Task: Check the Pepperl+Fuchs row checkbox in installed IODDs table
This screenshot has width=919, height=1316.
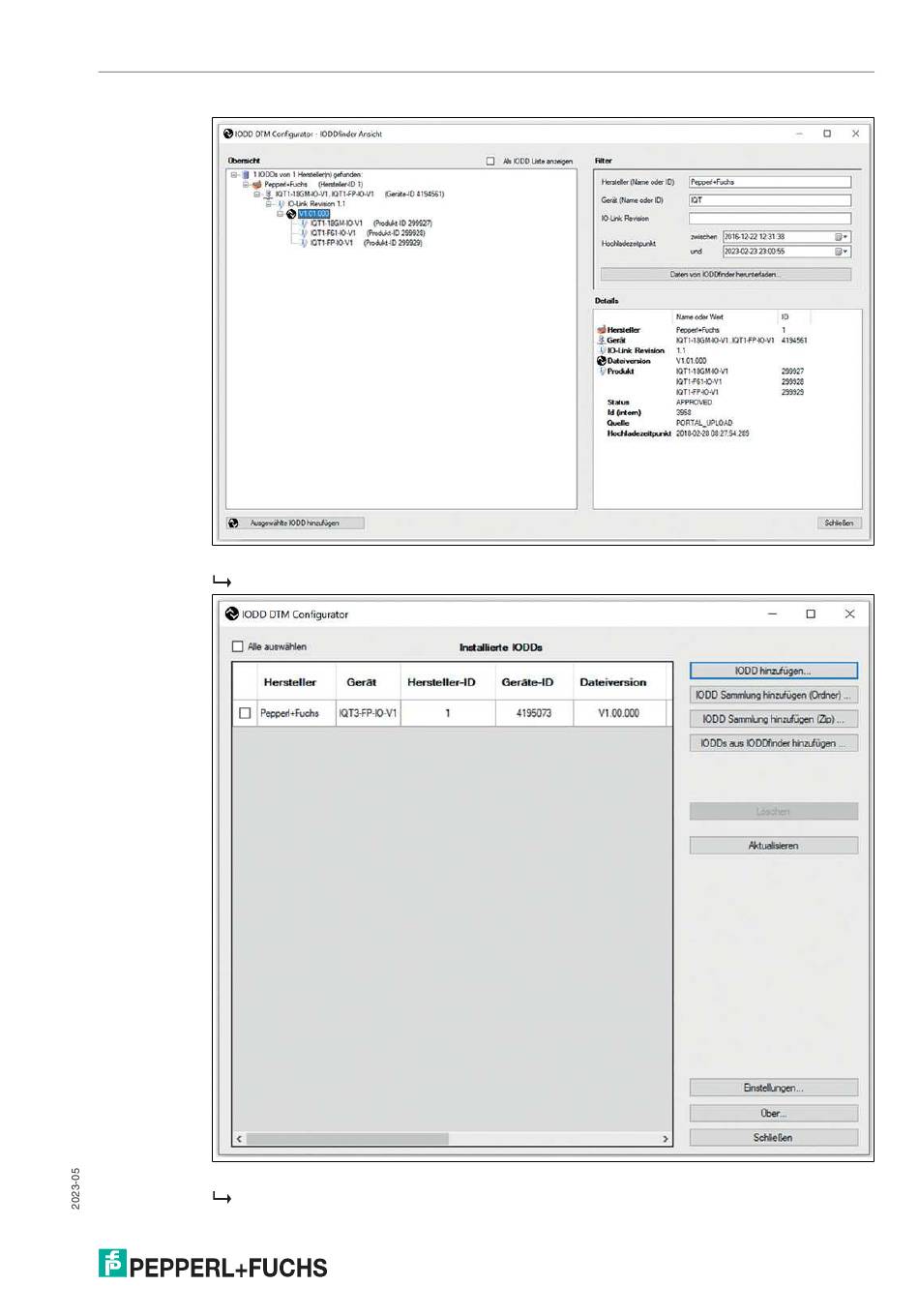Action: coord(245,713)
